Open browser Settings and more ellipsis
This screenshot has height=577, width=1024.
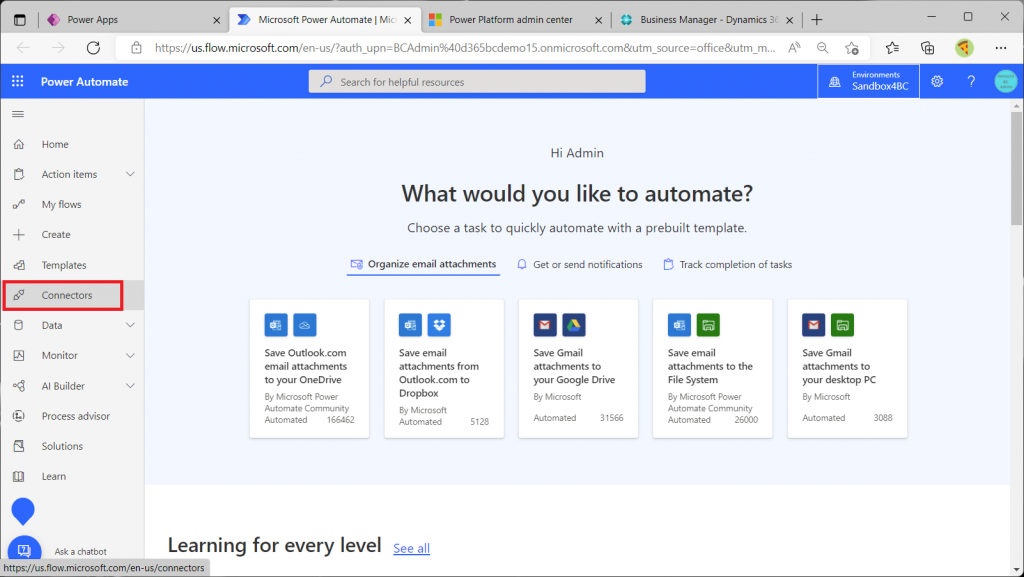(1000, 48)
